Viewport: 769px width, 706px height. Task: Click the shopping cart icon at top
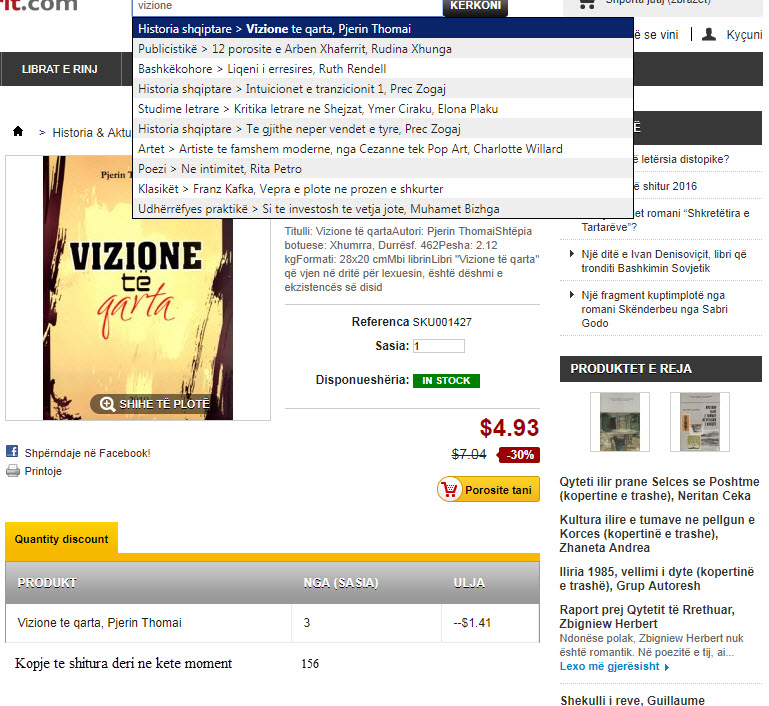click(587, 4)
